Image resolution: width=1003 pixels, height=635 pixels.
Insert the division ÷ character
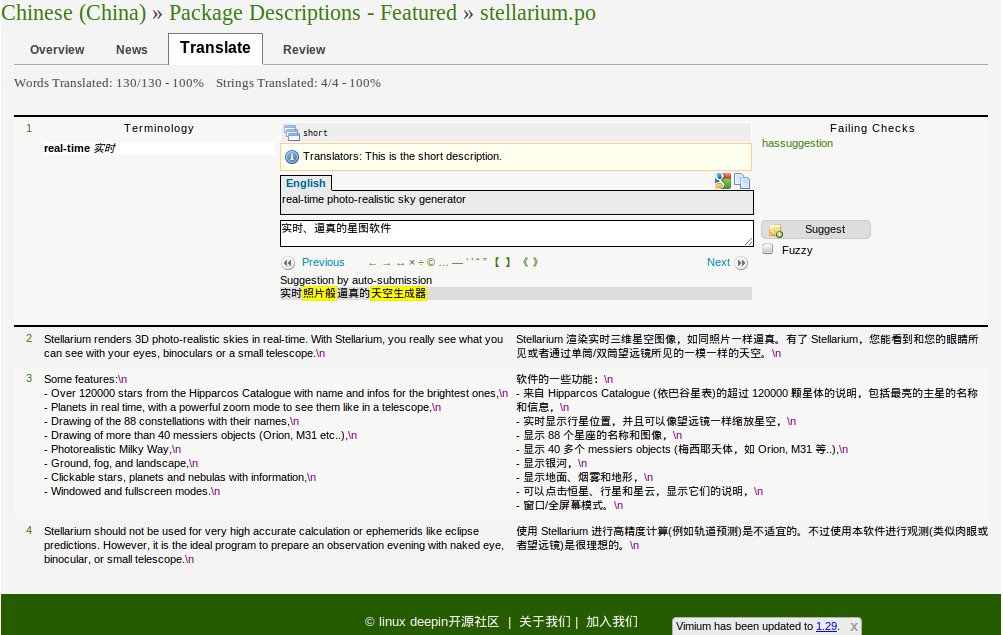click(x=421, y=262)
